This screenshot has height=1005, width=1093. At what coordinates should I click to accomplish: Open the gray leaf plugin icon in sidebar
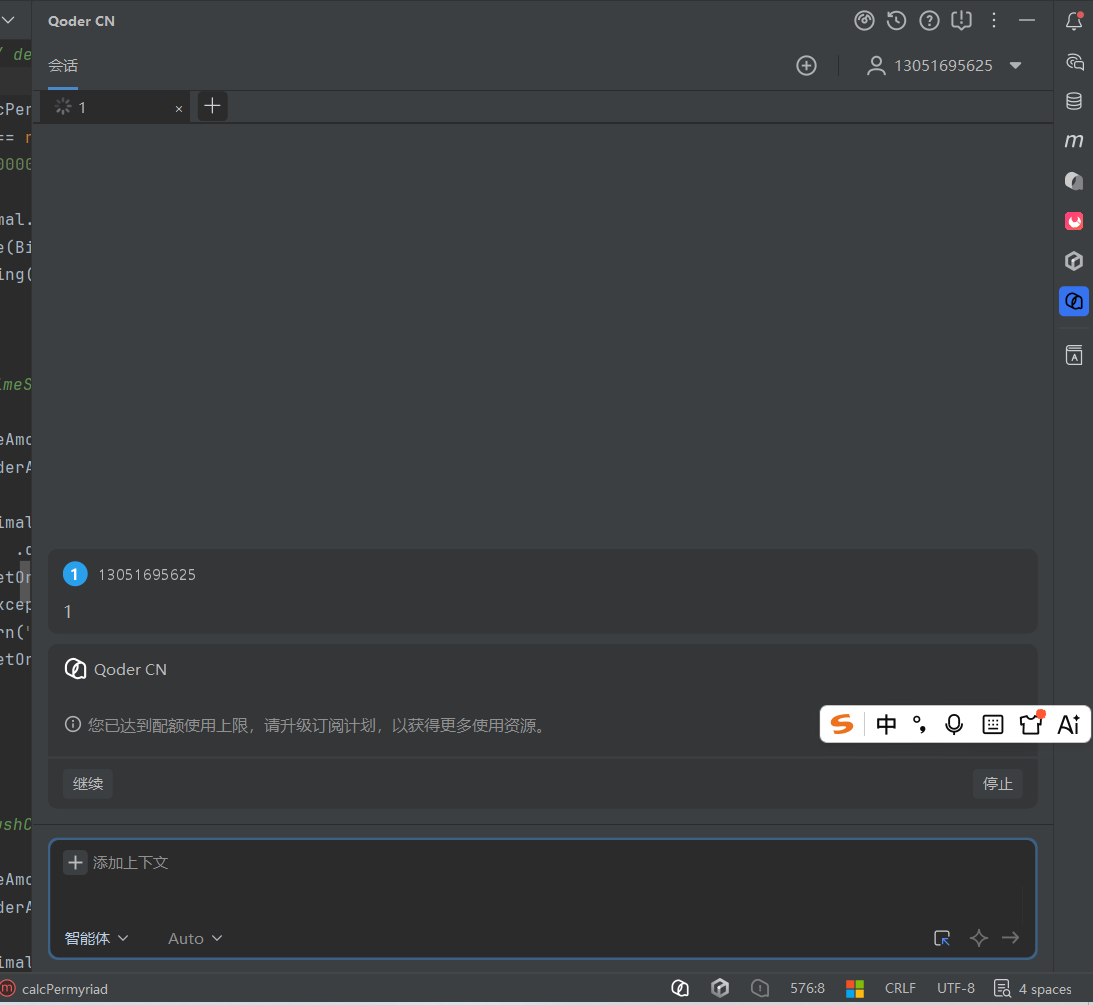[x=1074, y=181]
